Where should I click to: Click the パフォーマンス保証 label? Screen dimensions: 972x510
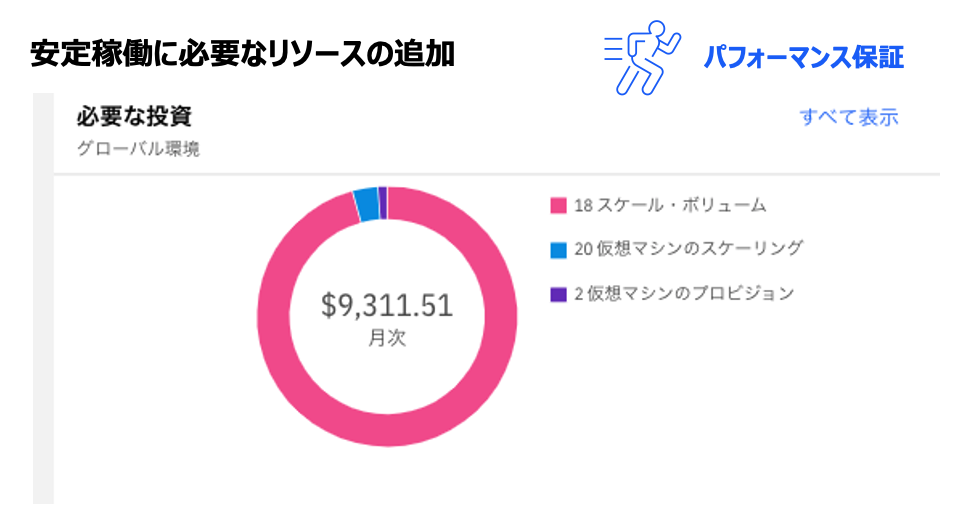pos(803,58)
